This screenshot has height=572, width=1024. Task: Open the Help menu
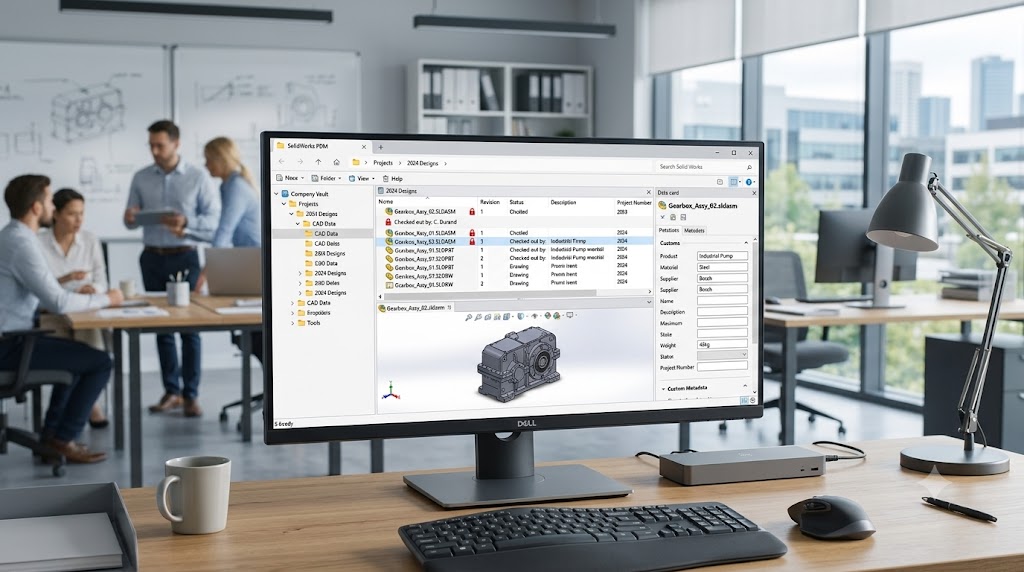click(x=392, y=178)
